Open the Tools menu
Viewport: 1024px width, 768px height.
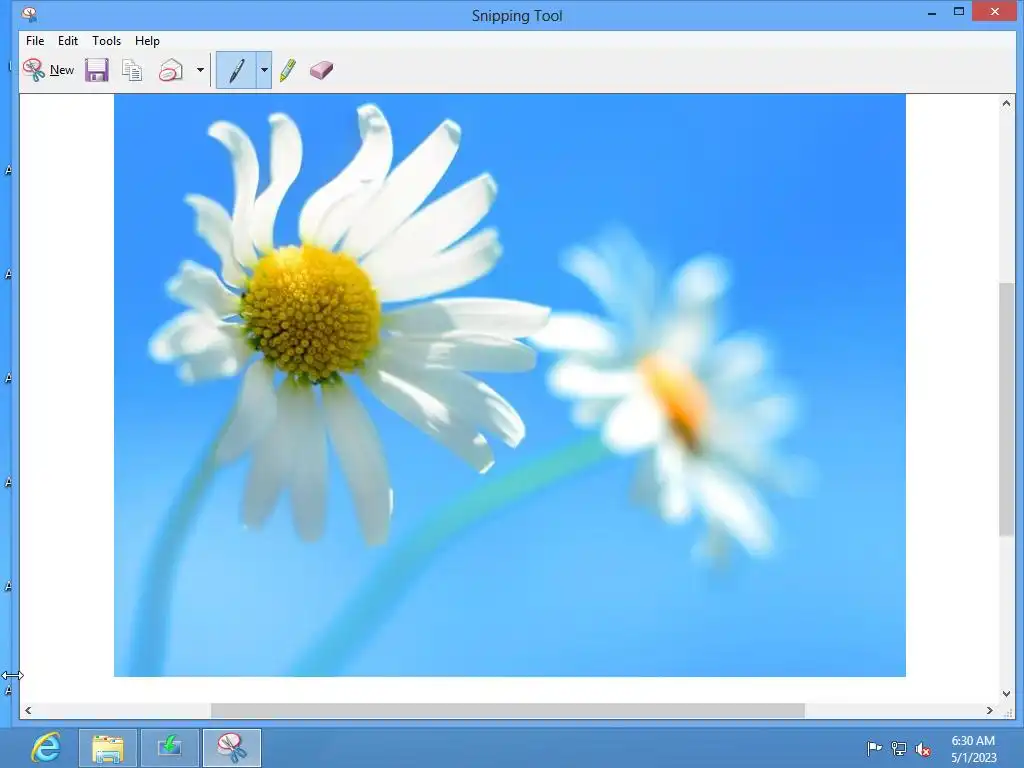[106, 40]
